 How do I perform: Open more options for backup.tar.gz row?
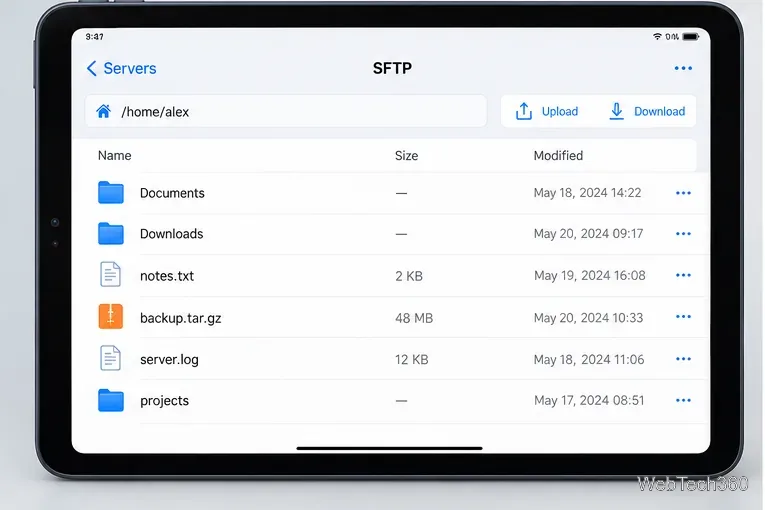[x=683, y=317]
